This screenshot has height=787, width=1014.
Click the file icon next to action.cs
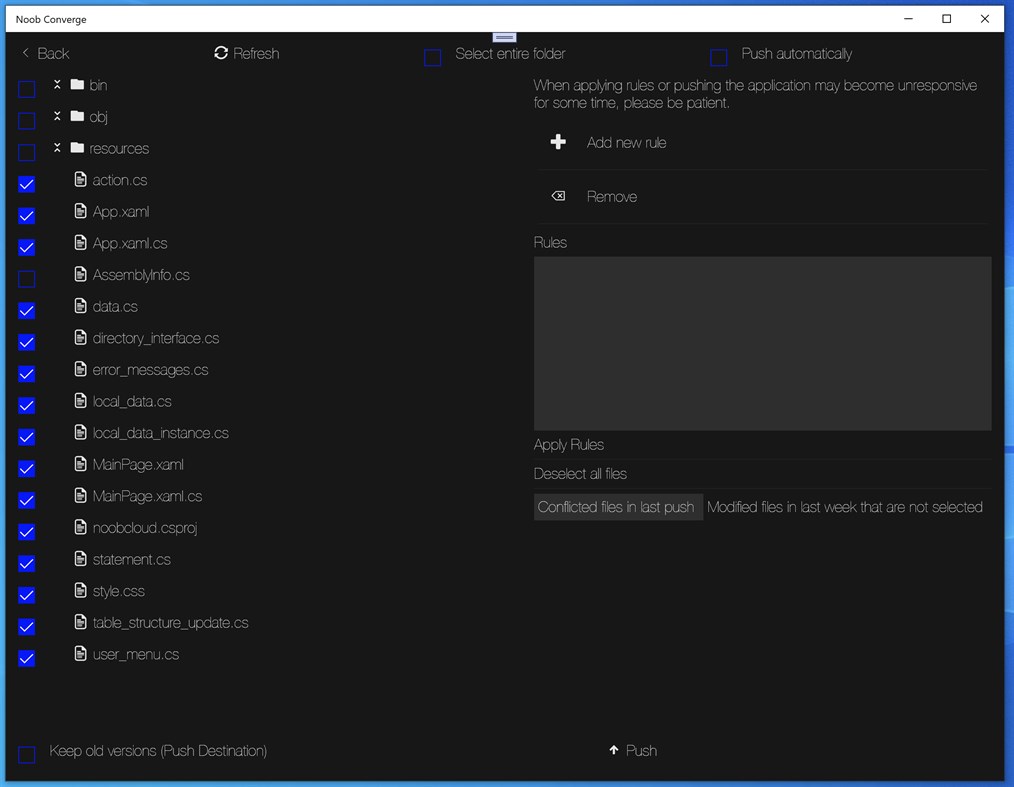point(79,179)
